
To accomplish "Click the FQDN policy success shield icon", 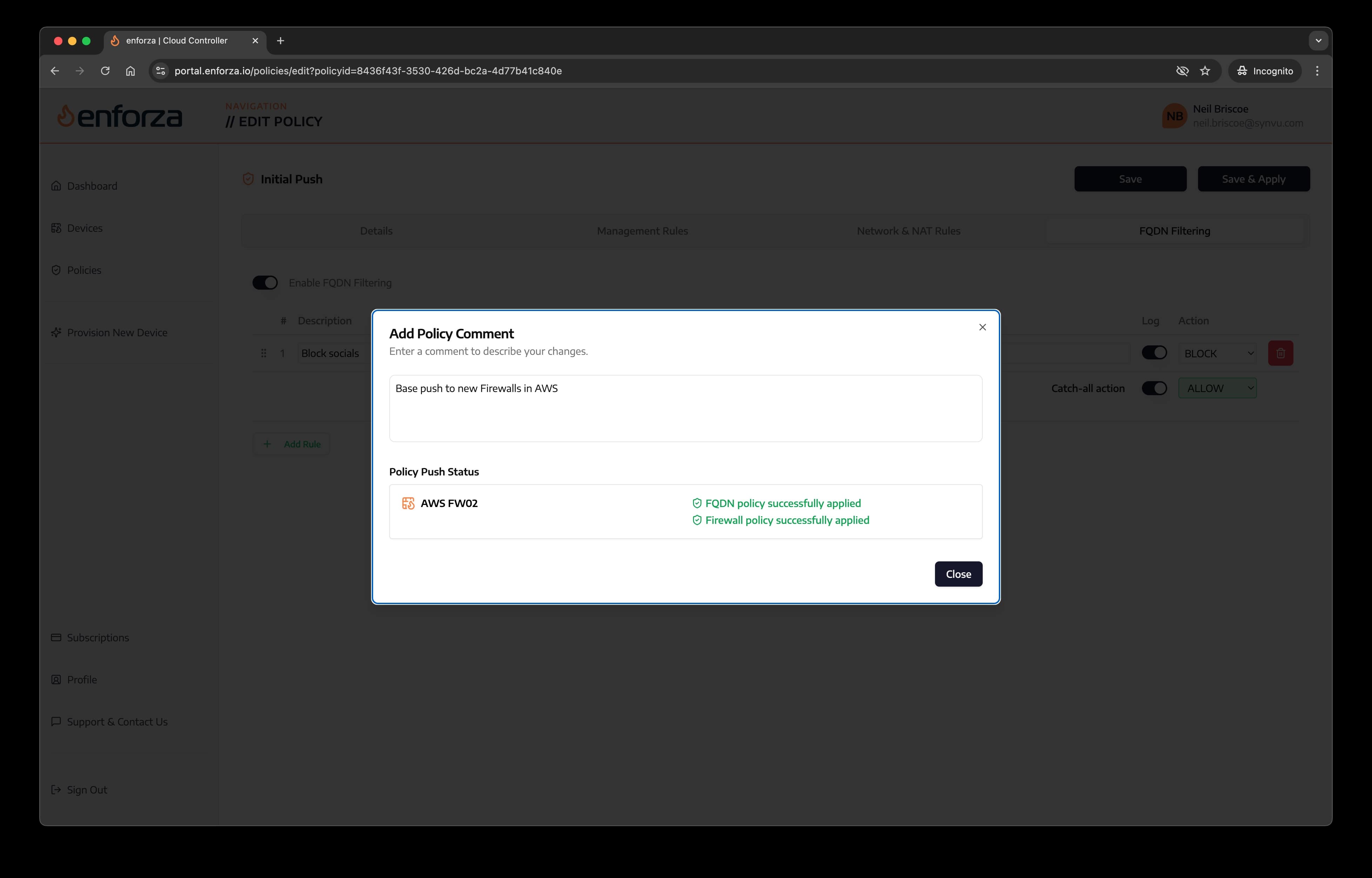I will (x=696, y=503).
